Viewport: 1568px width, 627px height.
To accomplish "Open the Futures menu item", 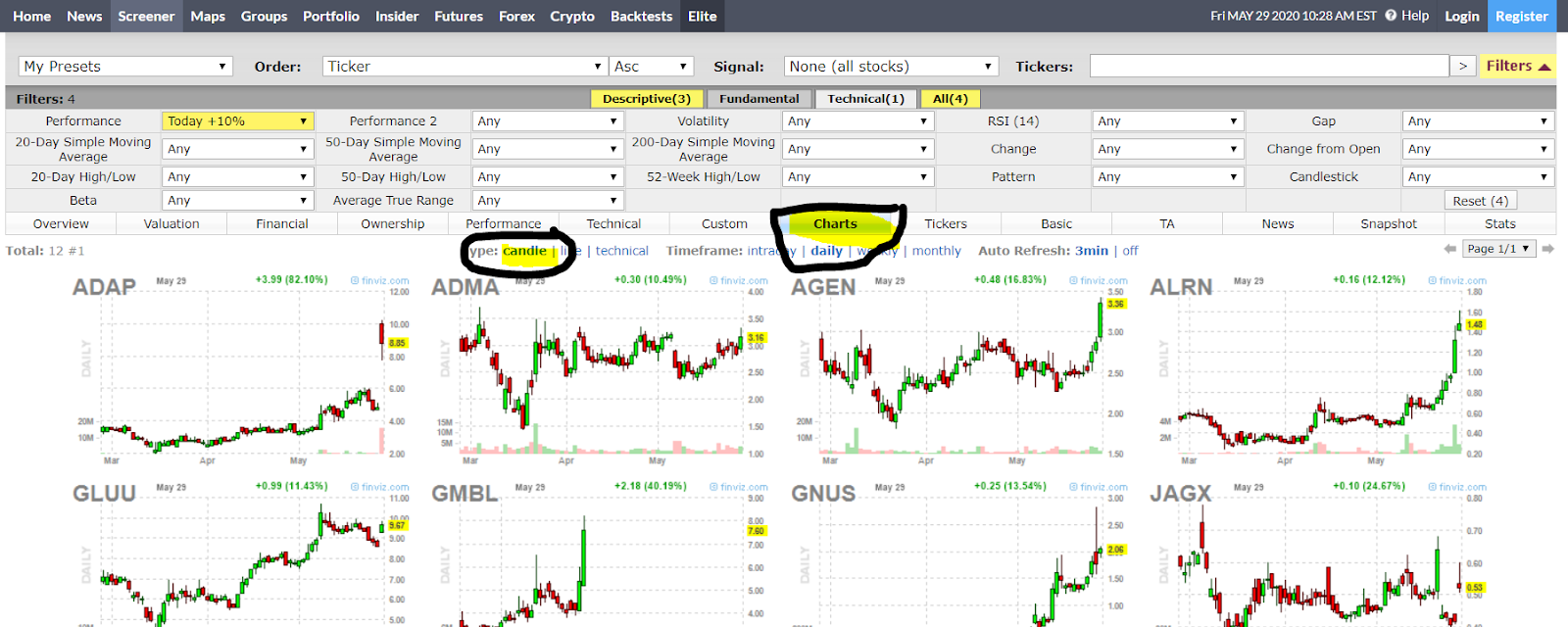I will 459,16.
